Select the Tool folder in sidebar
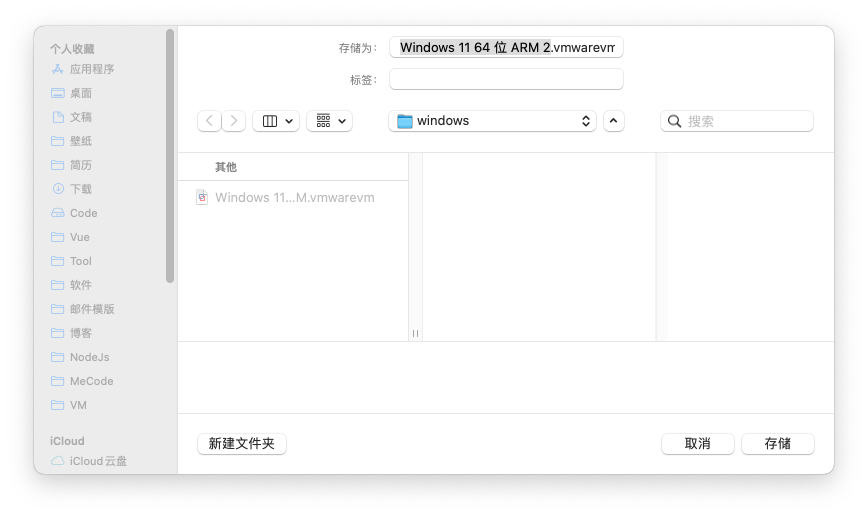Screen dimensions: 868x516 [x=81, y=261]
